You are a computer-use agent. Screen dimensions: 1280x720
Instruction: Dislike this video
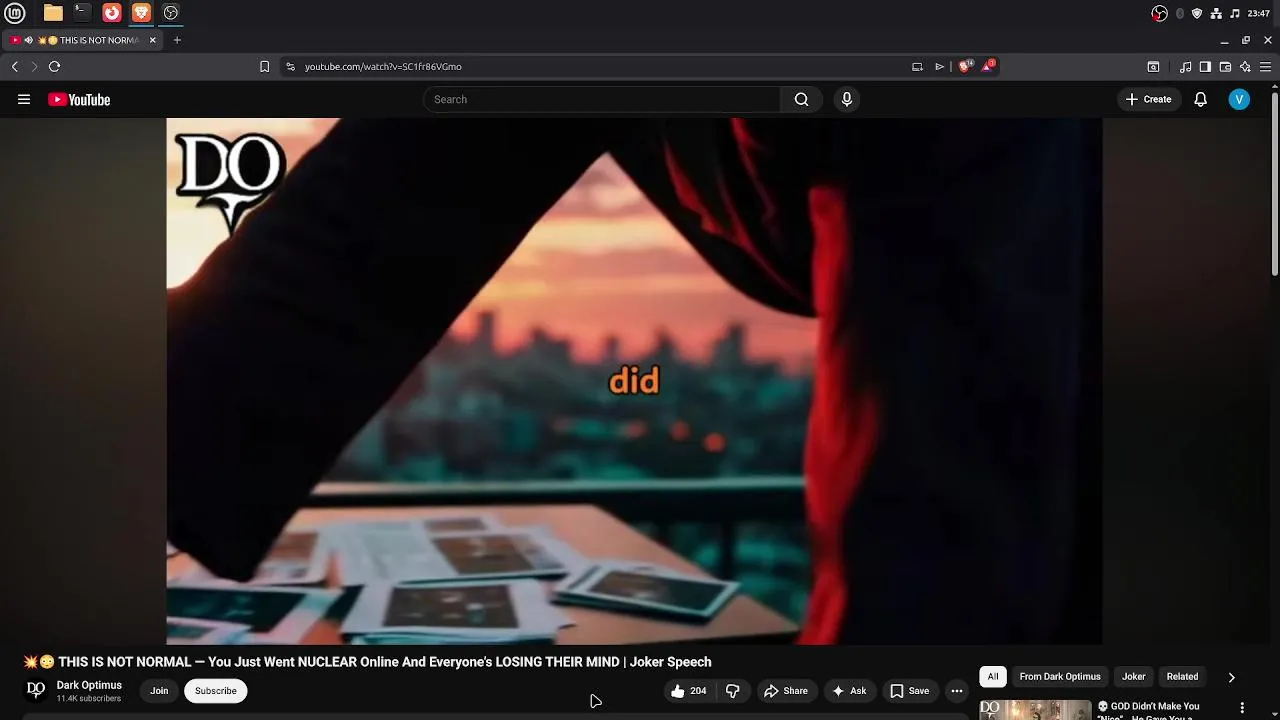pyautogui.click(x=733, y=690)
